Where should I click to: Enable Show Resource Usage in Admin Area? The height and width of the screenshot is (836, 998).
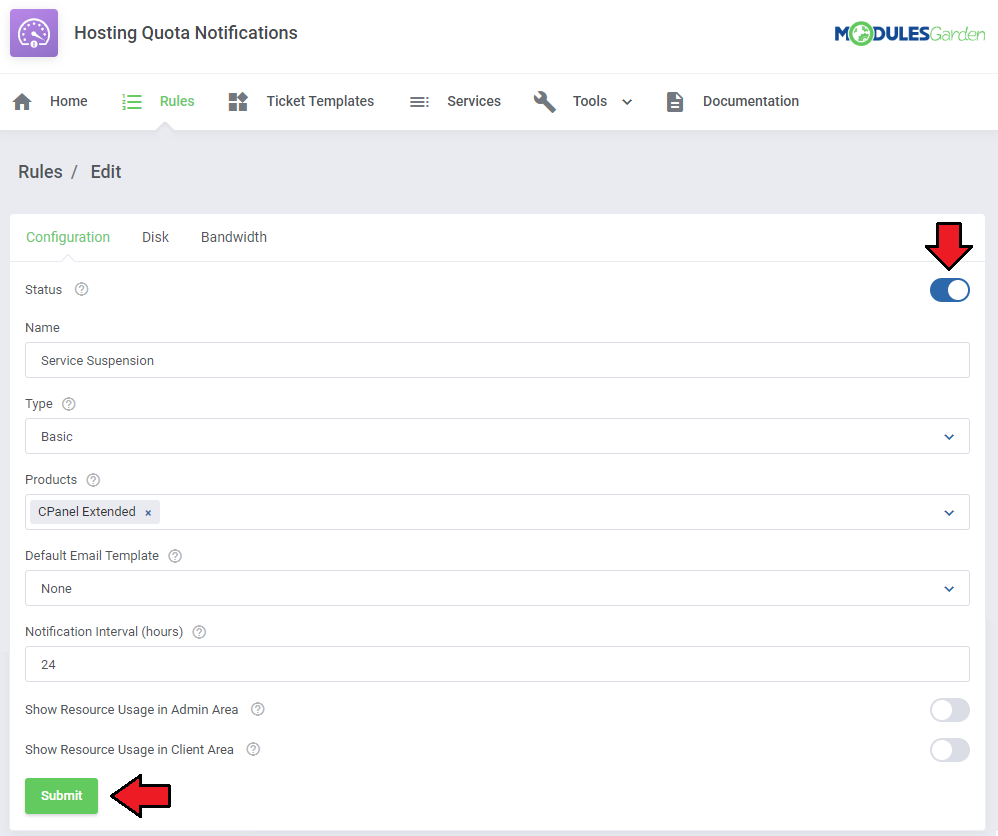[x=950, y=710]
